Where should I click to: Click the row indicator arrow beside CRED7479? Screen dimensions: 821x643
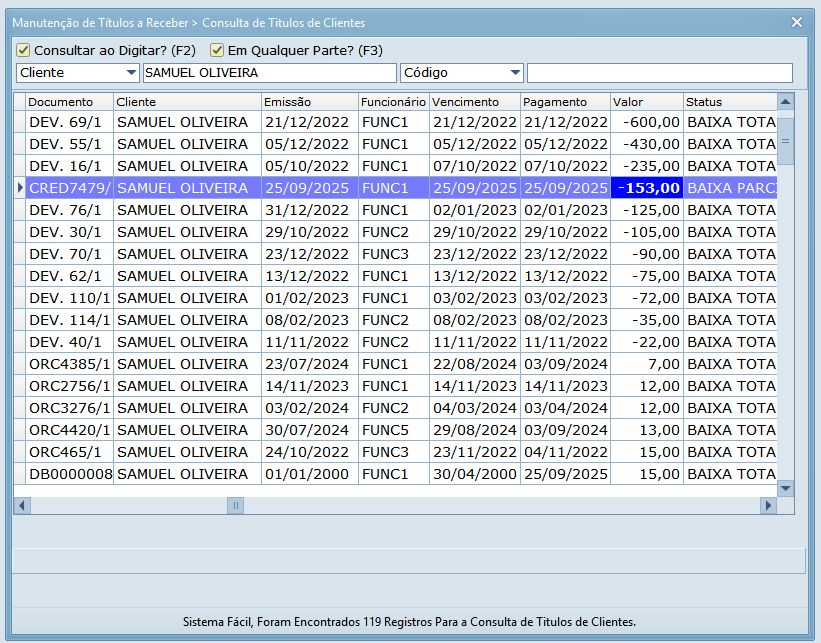click(20, 188)
